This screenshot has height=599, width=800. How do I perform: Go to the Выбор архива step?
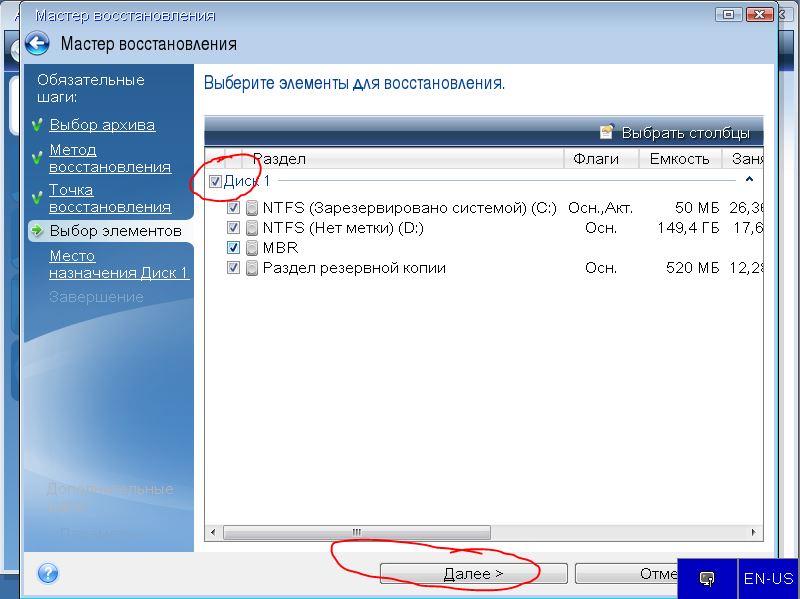coord(102,125)
